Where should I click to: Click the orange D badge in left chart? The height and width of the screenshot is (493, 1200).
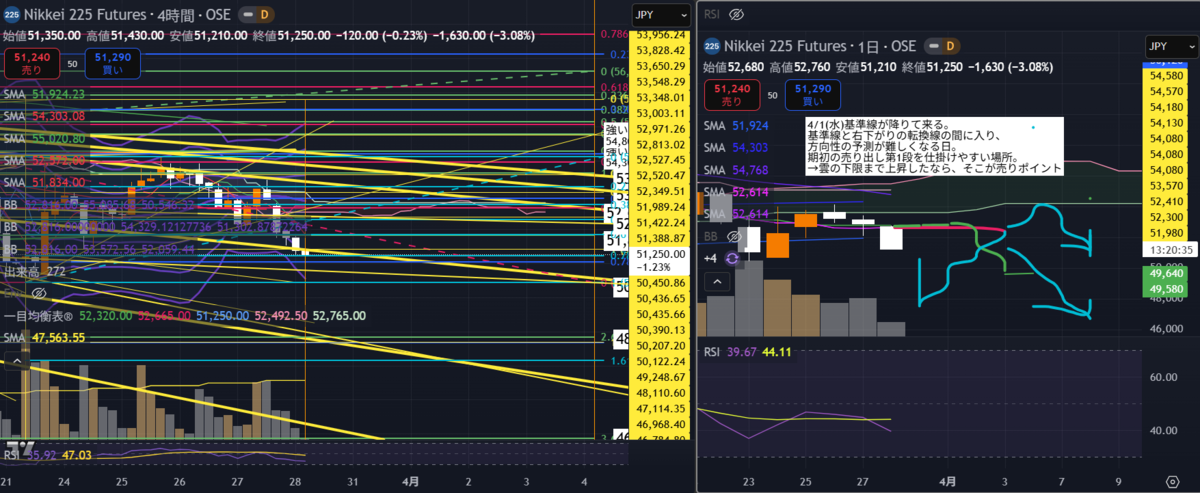[264, 16]
